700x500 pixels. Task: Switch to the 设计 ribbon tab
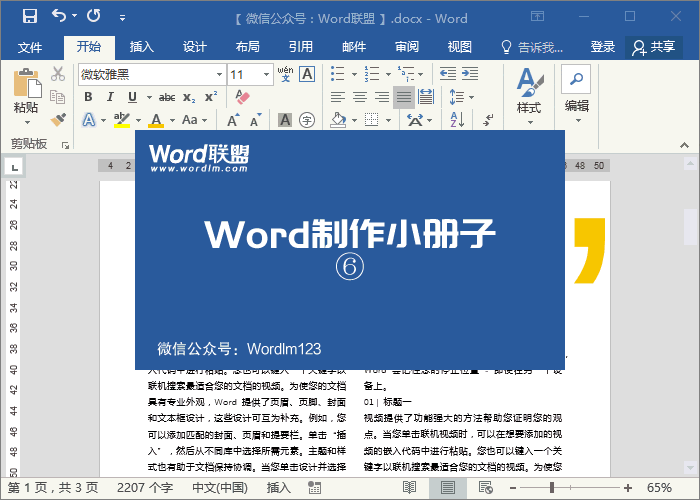195,46
